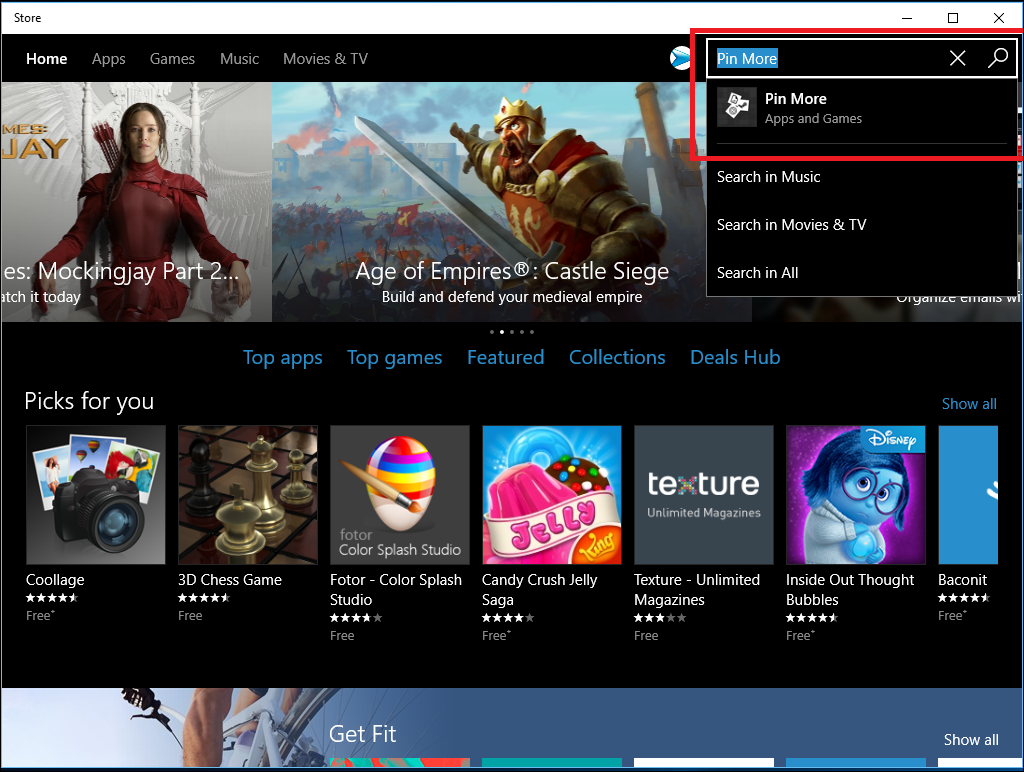Choose Search in Music
This screenshot has height=772, width=1024.
pyautogui.click(x=769, y=177)
